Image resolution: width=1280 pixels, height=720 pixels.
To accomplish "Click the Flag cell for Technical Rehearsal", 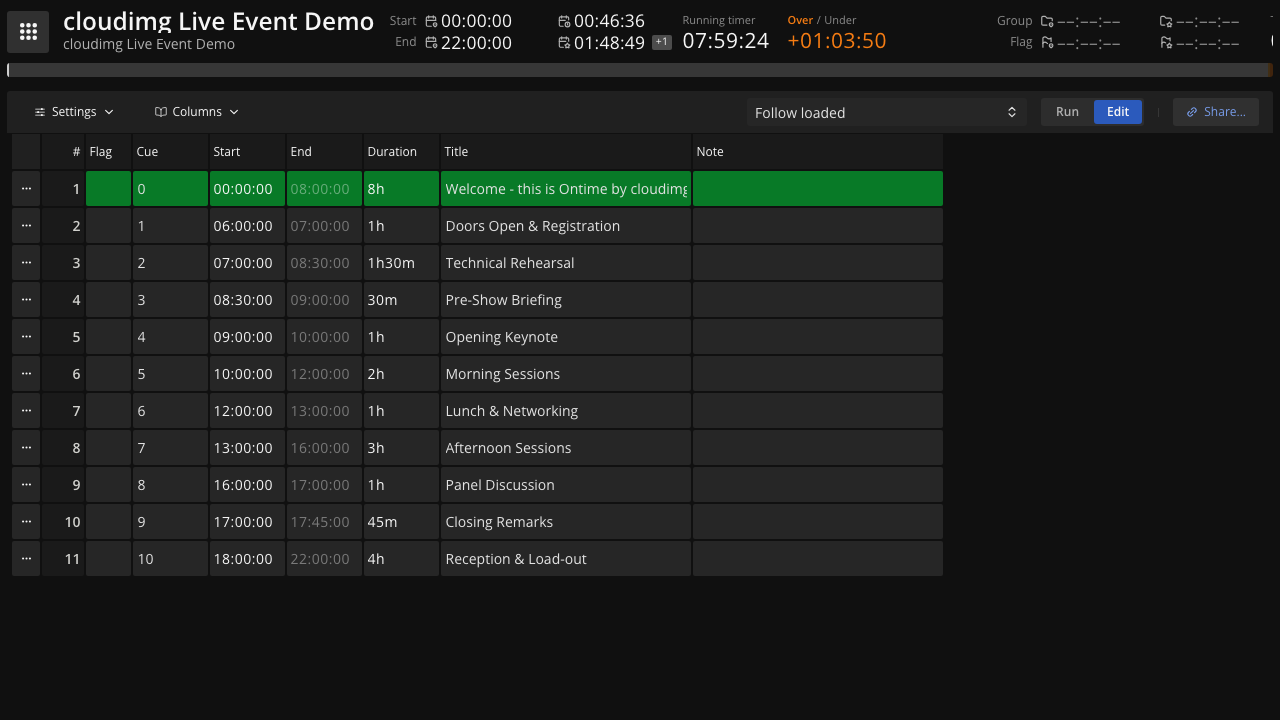I will [108, 263].
